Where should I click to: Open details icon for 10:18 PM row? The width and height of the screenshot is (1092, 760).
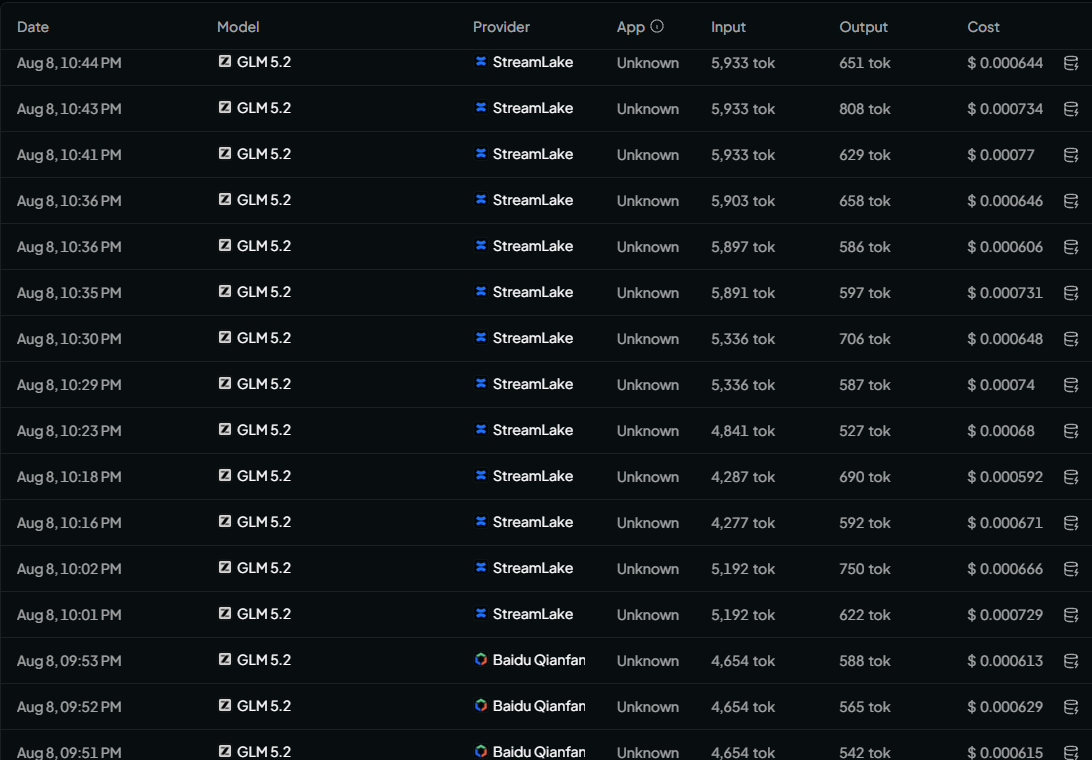pos(1071,477)
